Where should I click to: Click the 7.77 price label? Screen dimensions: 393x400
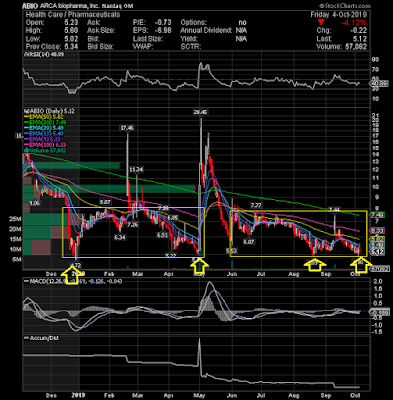pyautogui.click(x=256, y=205)
